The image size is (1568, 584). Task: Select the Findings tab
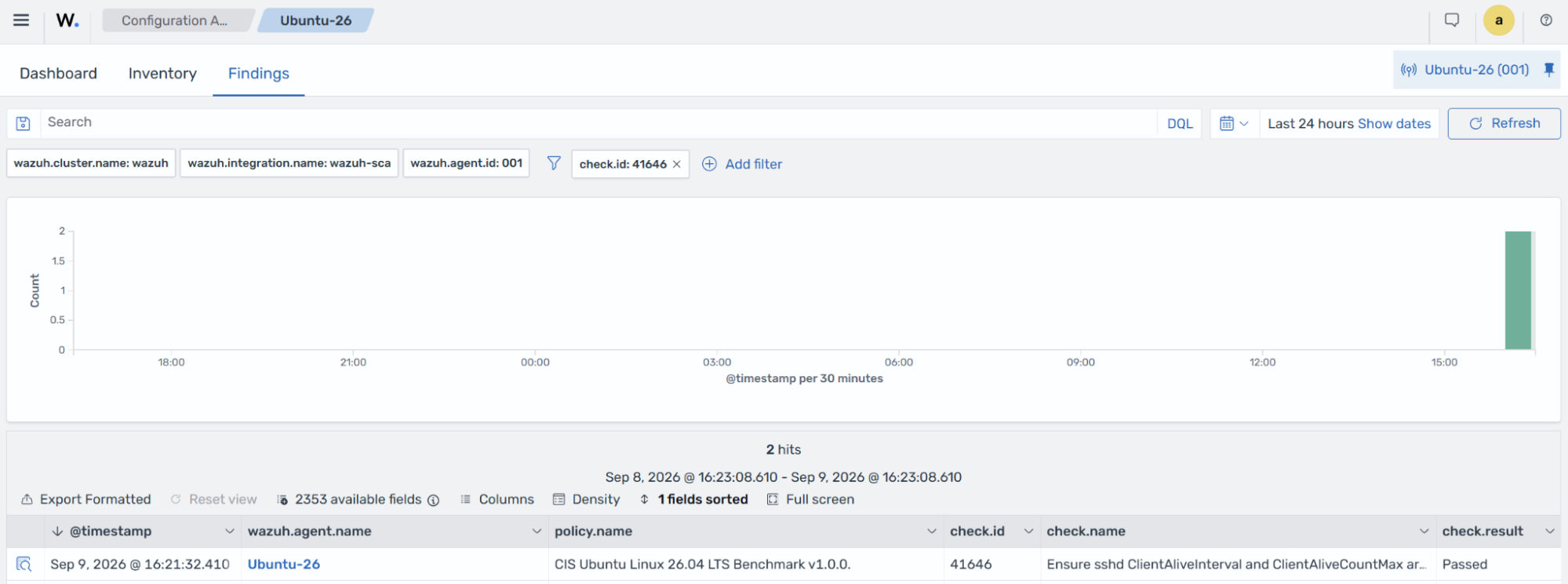[259, 73]
